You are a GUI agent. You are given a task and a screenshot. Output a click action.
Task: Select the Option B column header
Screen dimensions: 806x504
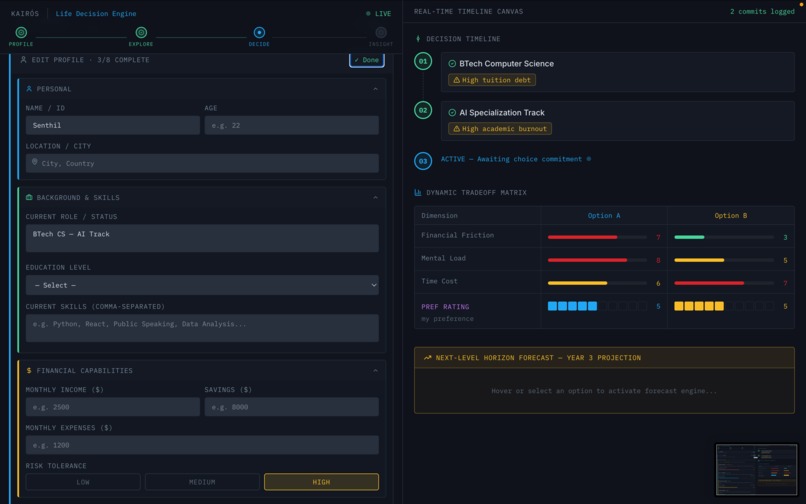730,215
